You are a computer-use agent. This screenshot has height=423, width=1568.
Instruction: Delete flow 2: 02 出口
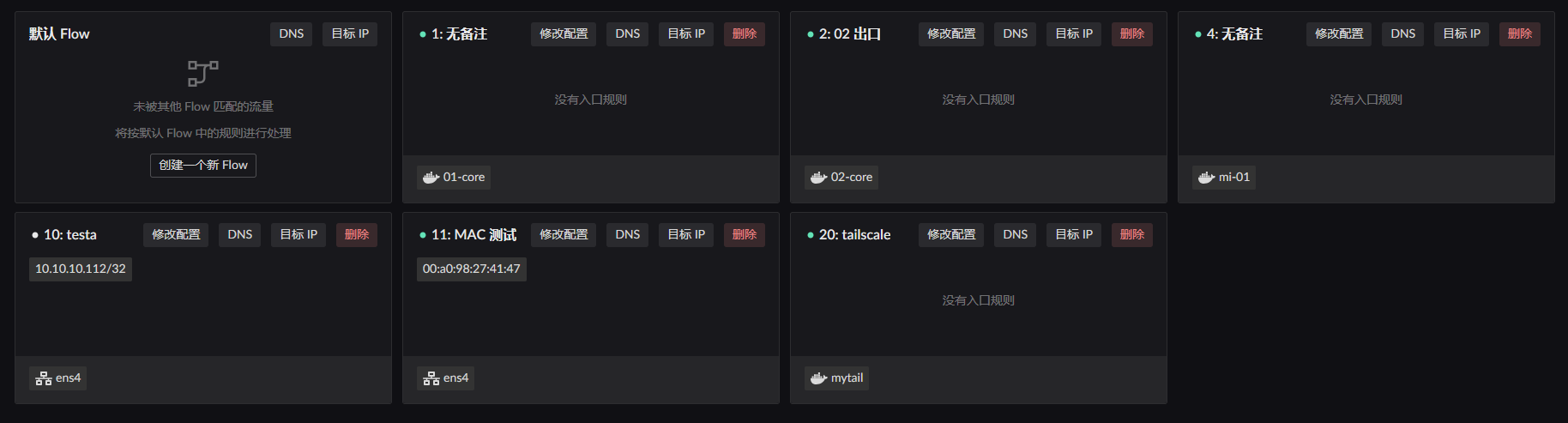[1132, 34]
